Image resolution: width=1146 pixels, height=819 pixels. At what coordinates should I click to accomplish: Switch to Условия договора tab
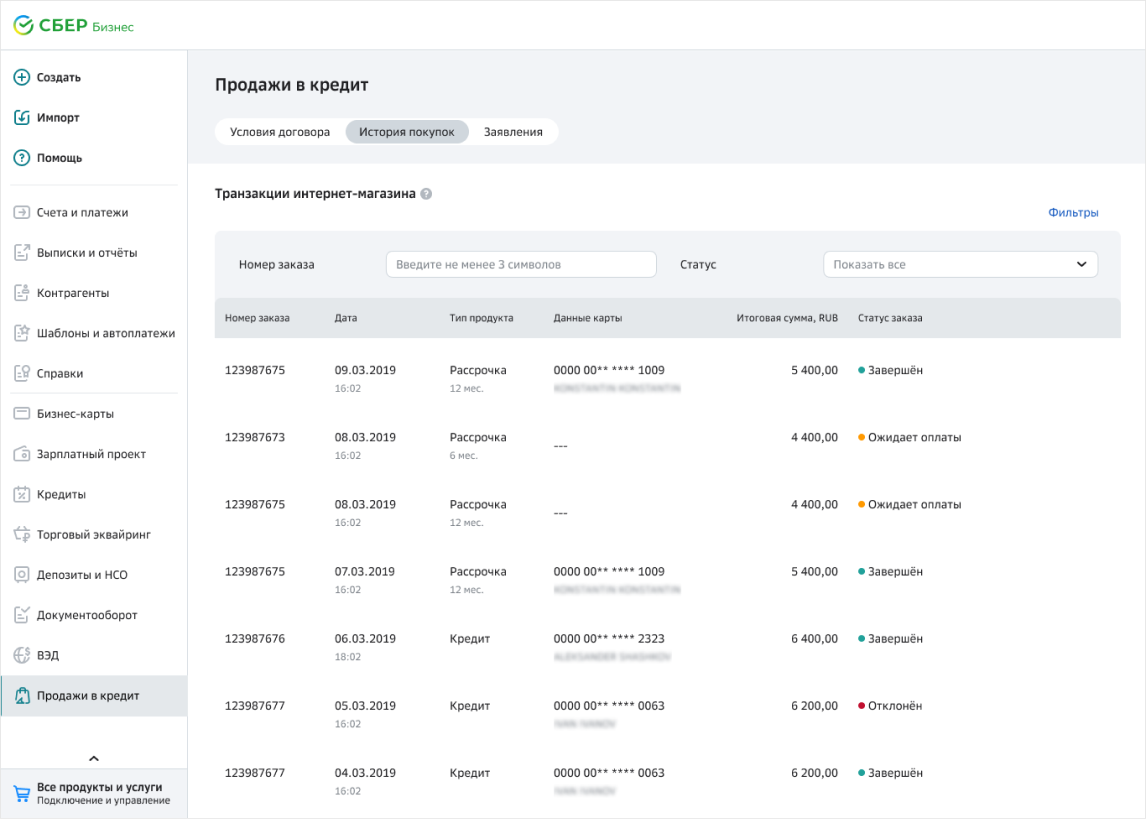pos(280,132)
